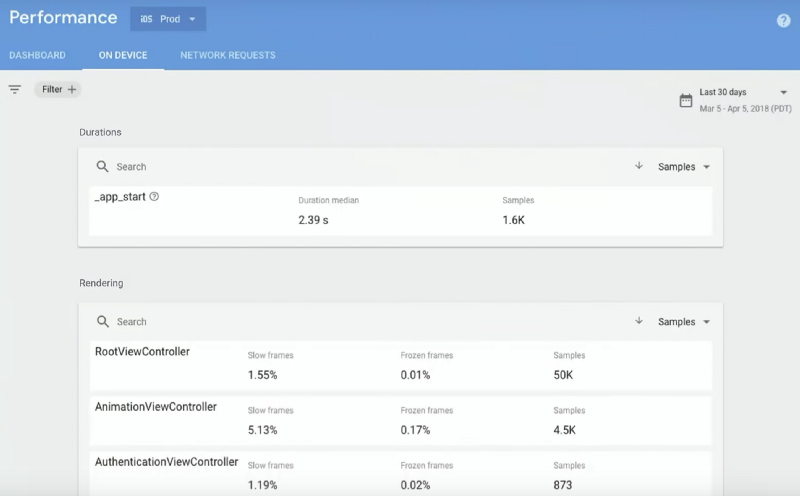This screenshot has width=800, height=496.
Task: Open the RootViewController rendering row
Action: [142, 352]
